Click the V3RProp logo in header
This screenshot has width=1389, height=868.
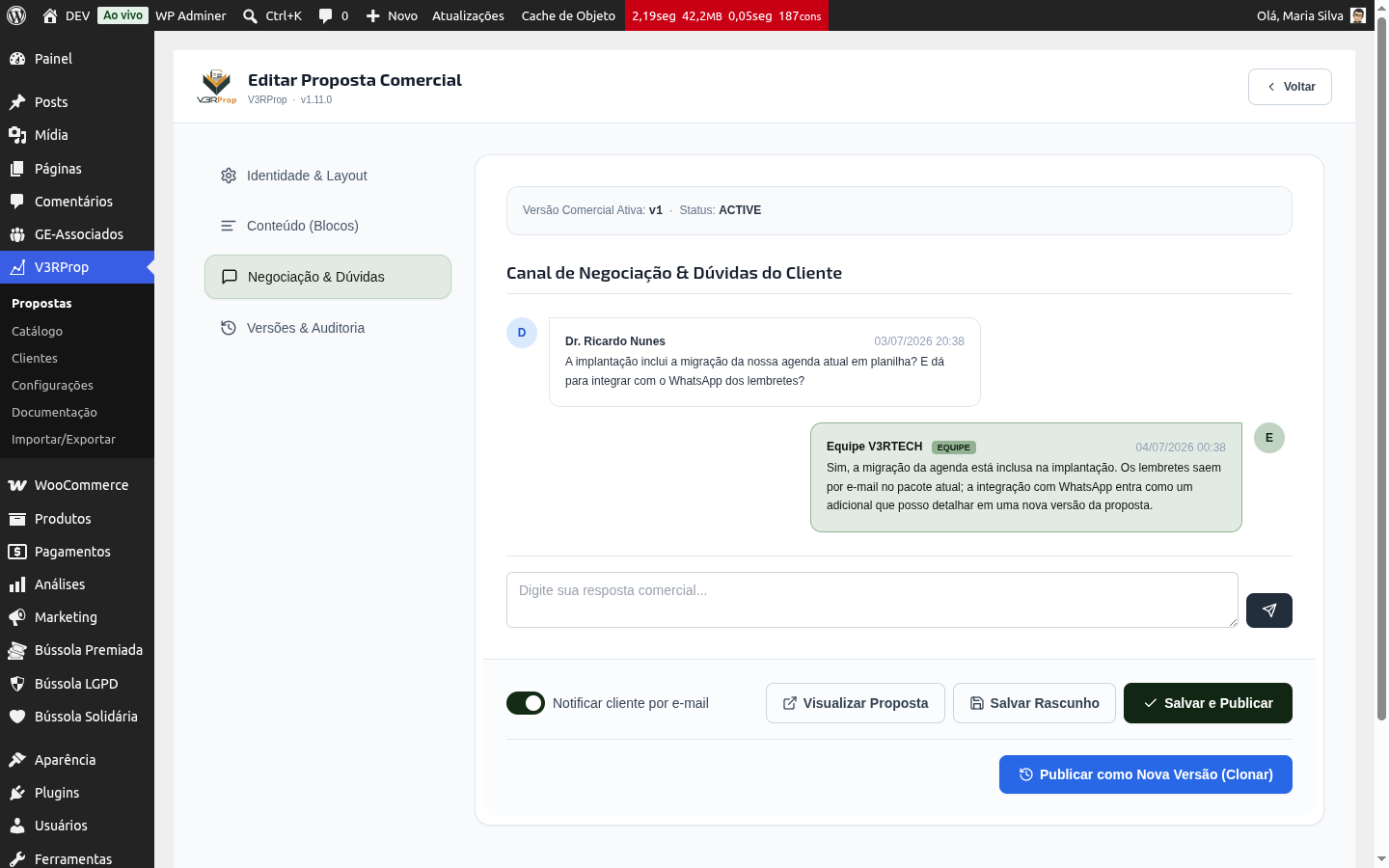point(217,87)
